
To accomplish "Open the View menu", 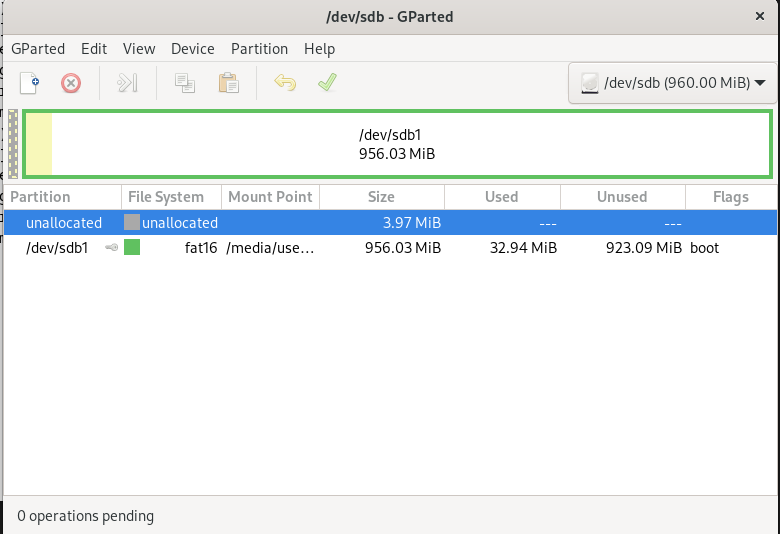I will pyautogui.click(x=139, y=48).
